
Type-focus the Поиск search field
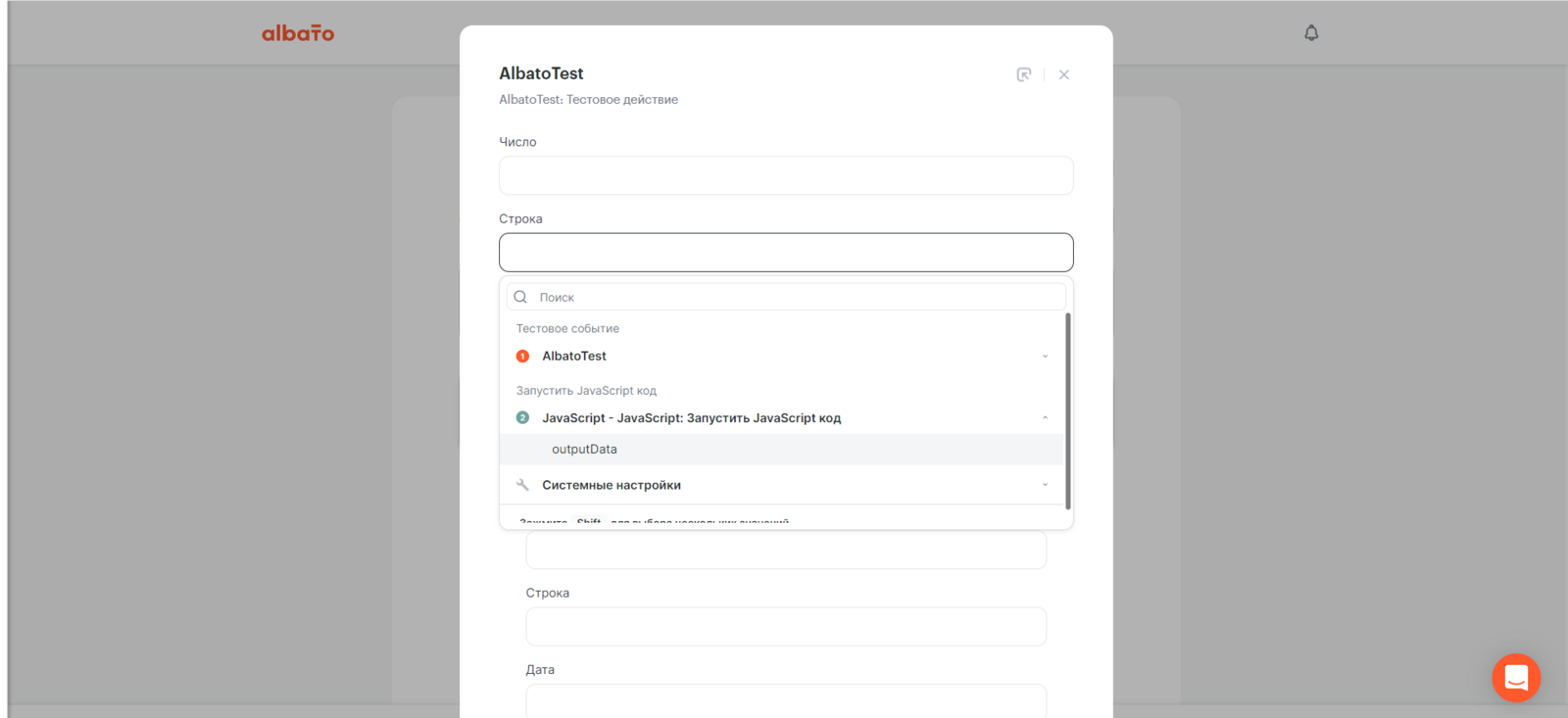click(794, 297)
